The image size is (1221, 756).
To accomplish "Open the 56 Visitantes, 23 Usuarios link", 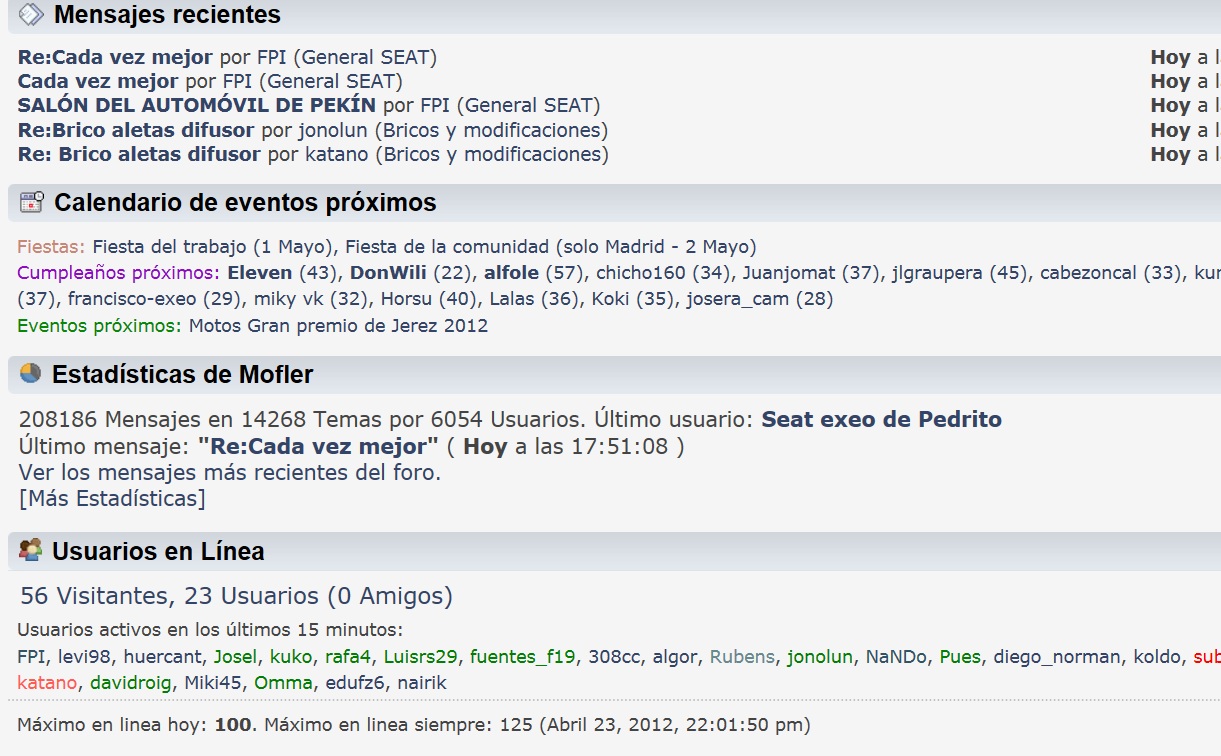I will 236,596.
